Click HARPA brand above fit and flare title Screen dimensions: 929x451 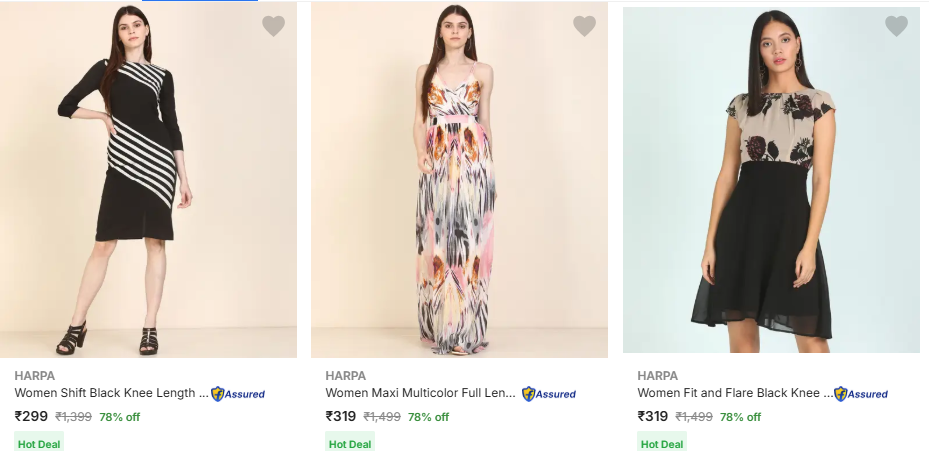658,375
